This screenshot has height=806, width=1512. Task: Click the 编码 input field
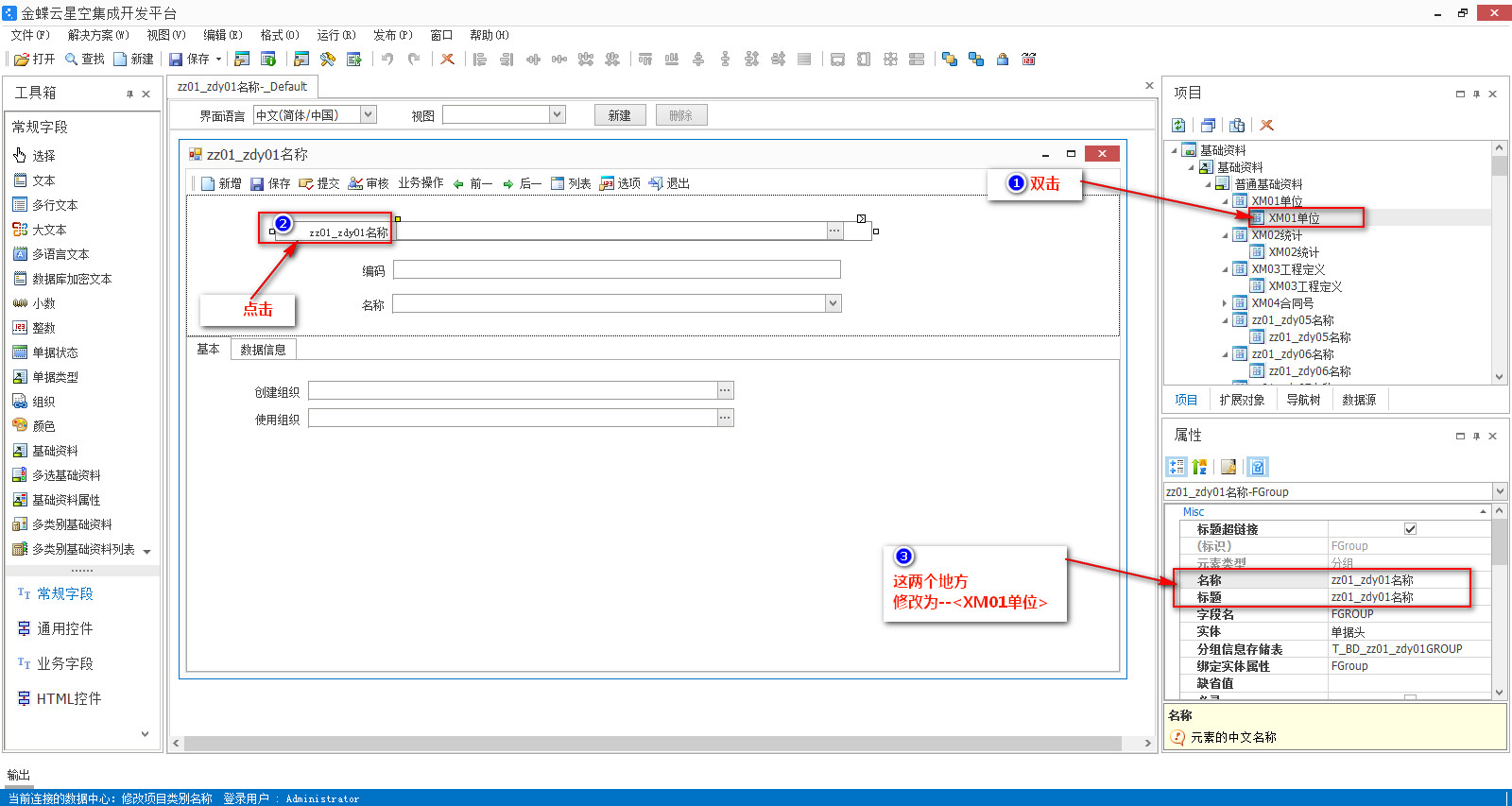pyautogui.click(x=616, y=270)
